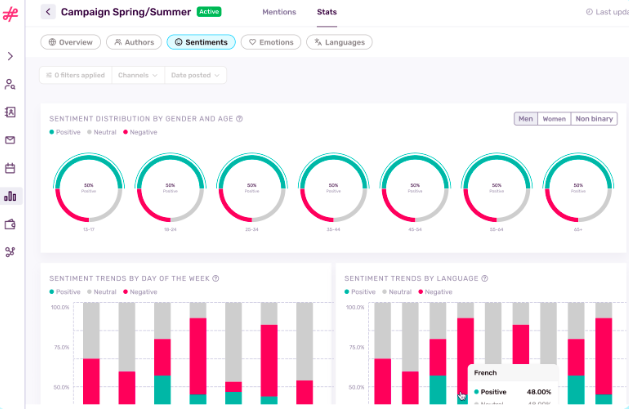Toggle Neutral legend in language chart
629x409 pixels.
tap(397, 292)
